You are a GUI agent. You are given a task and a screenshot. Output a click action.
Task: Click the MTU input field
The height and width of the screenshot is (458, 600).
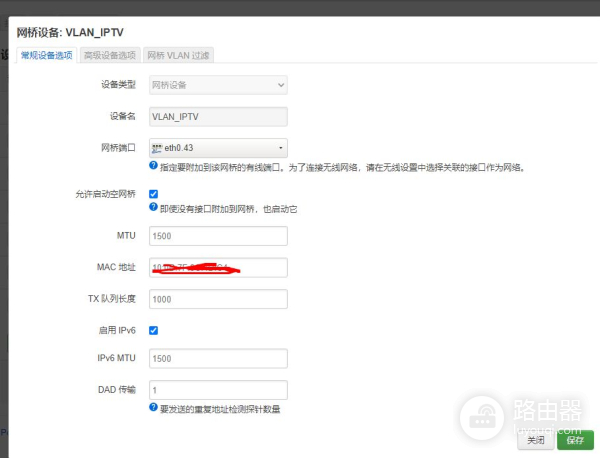pyautogui.click(x=218, y=236)
